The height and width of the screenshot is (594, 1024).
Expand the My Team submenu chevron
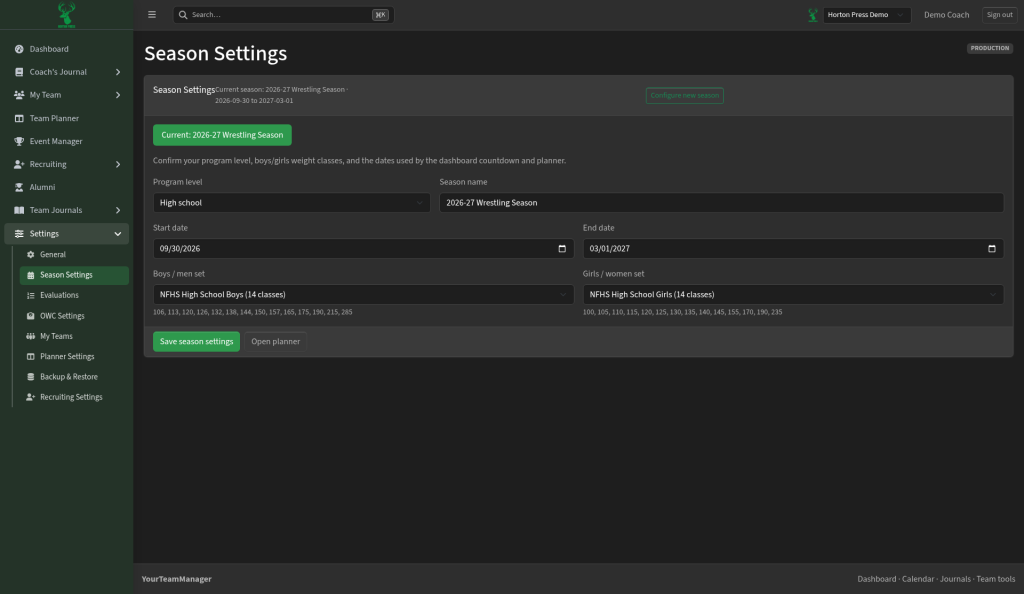click(x=118, y=95)
